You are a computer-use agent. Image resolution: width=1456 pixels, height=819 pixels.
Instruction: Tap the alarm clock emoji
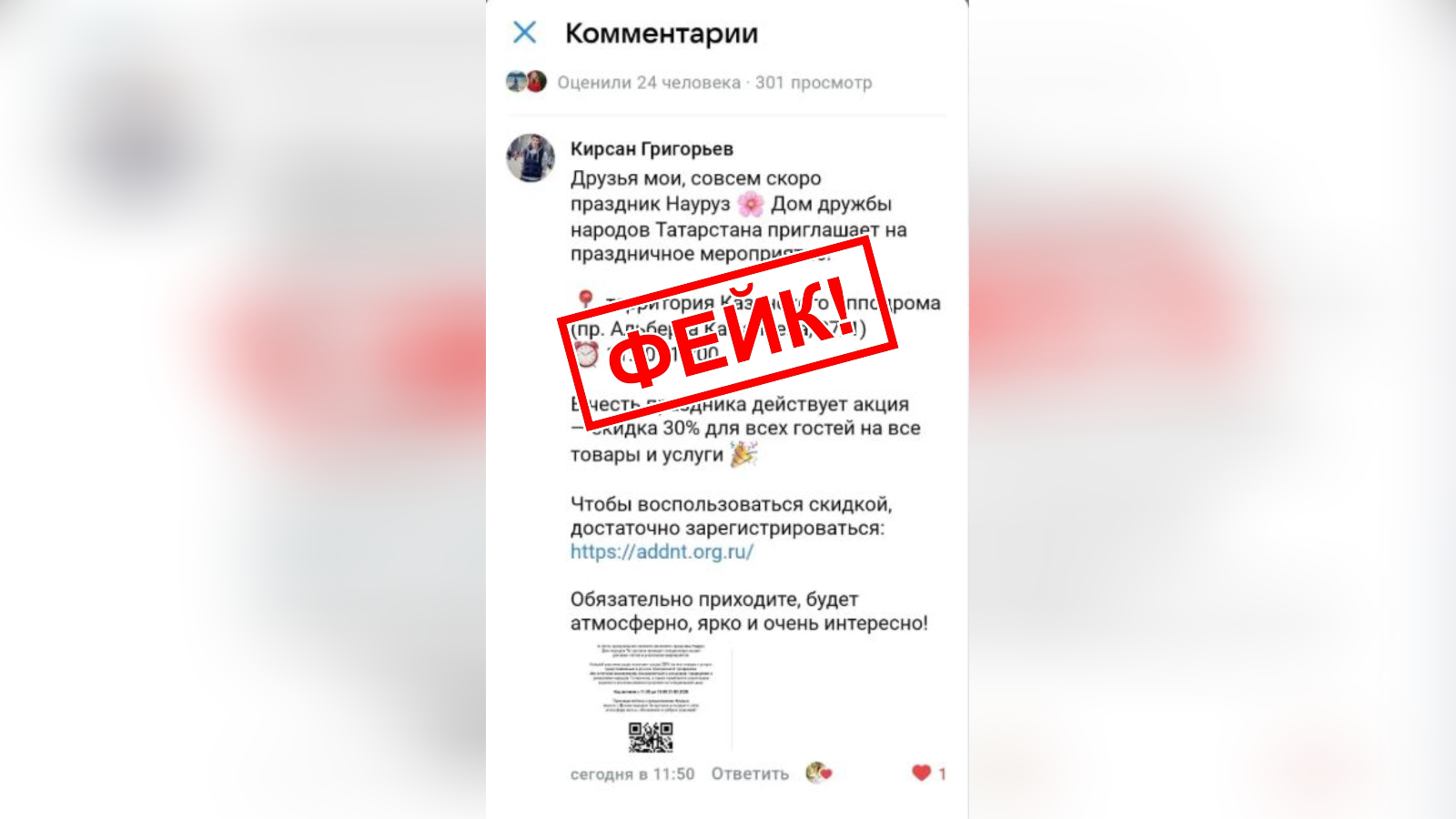[x=587, y=354]
